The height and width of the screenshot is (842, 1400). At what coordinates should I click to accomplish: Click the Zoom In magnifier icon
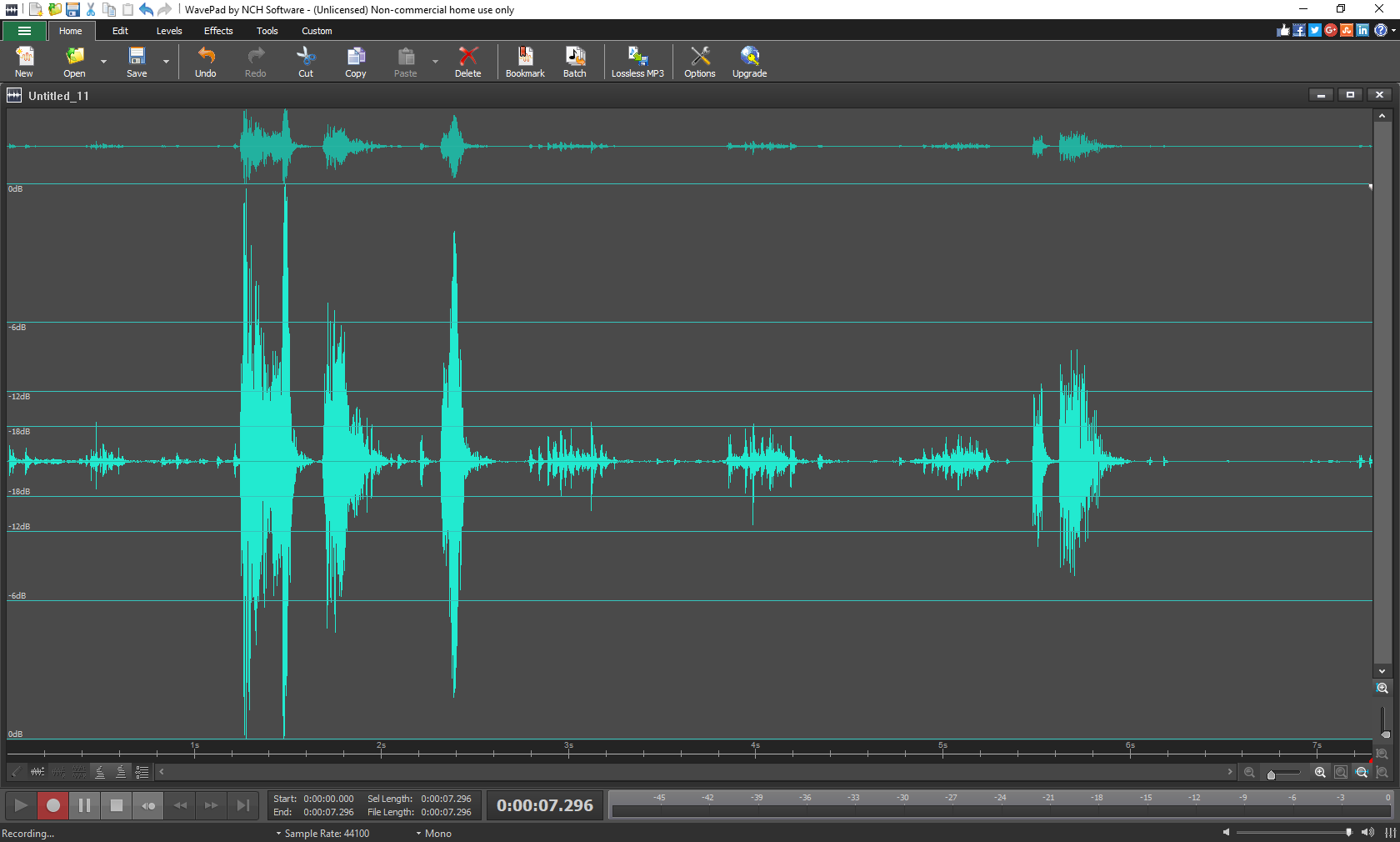1320,773
